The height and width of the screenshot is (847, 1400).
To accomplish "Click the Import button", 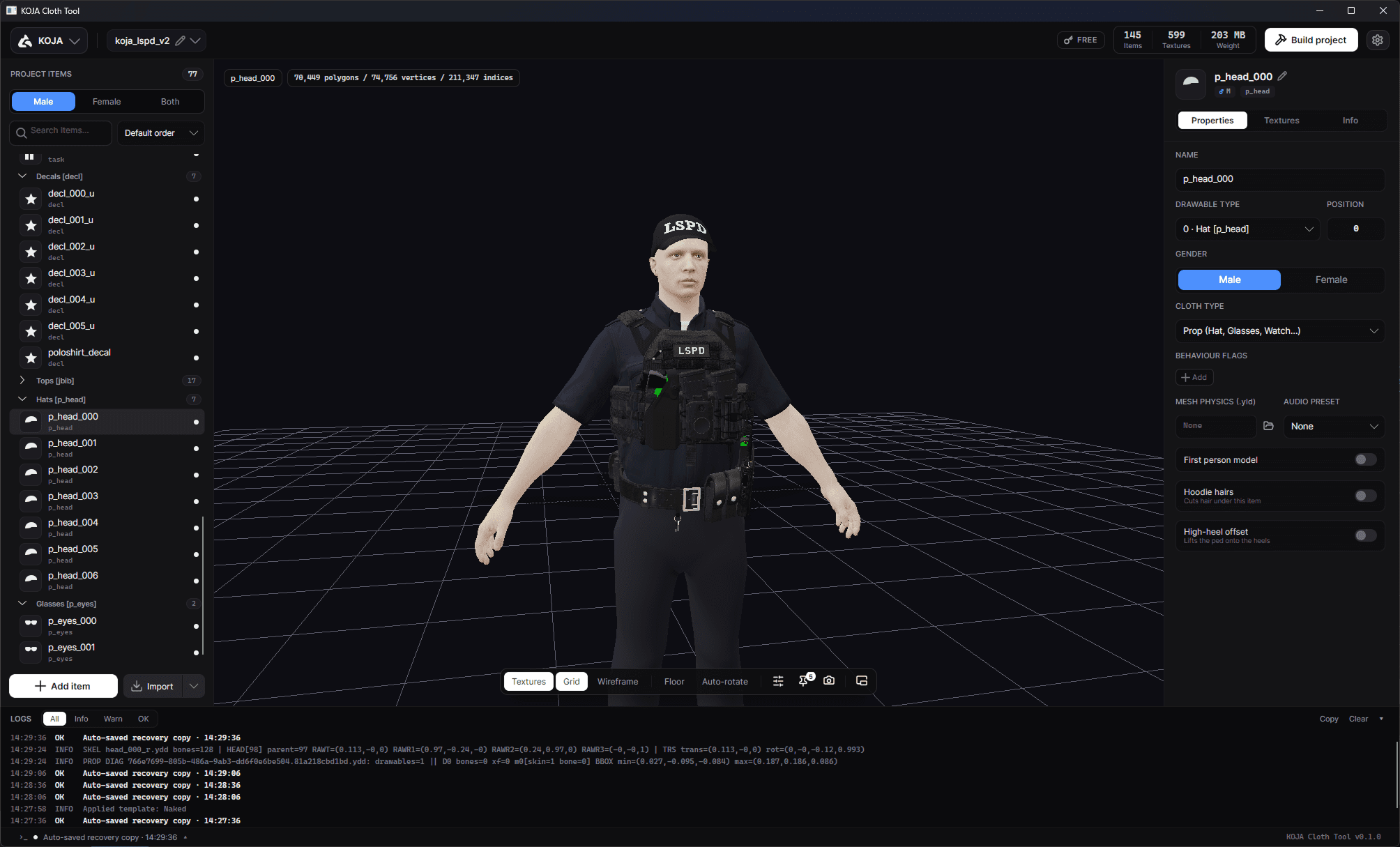I will (153, 686).
